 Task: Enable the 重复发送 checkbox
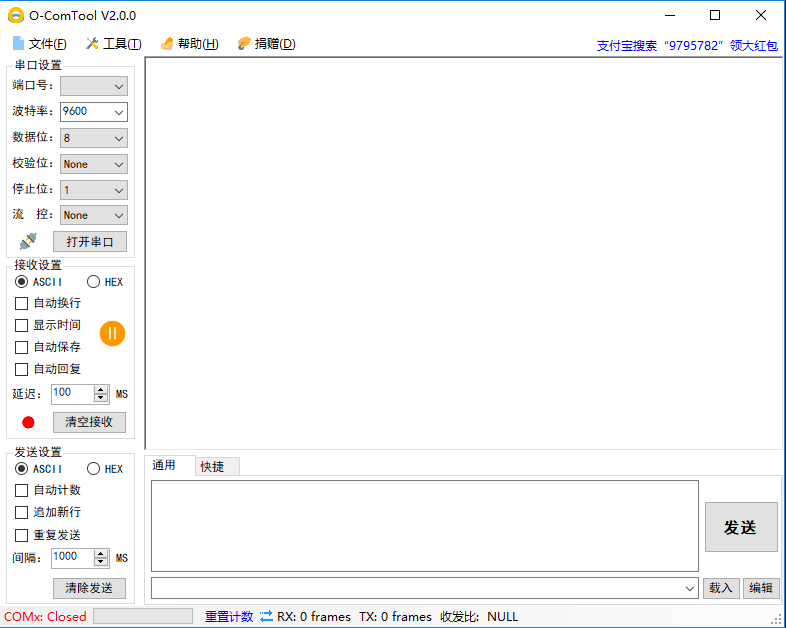click(22, 535)
